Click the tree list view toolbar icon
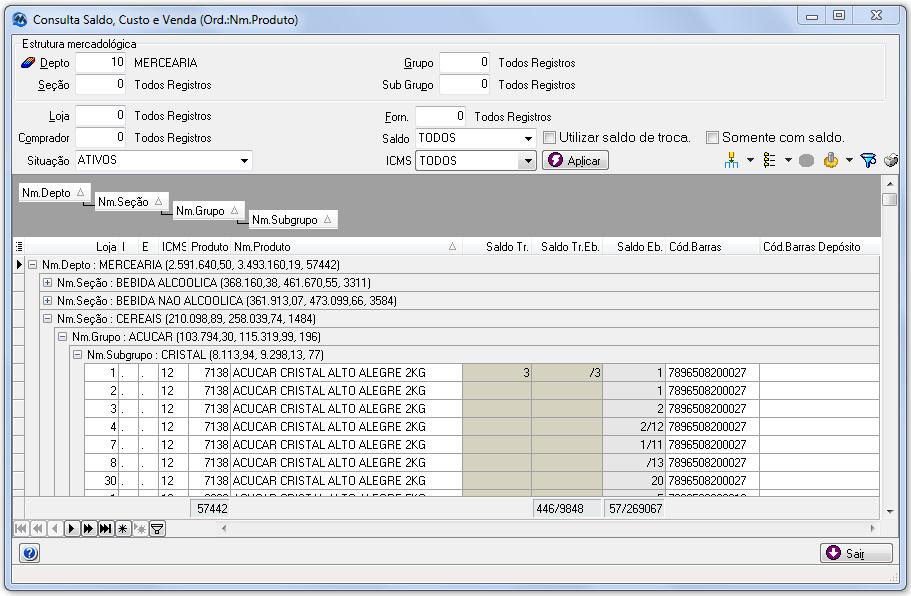The height and width of the screenshot is (596, 911). [769, 160]
